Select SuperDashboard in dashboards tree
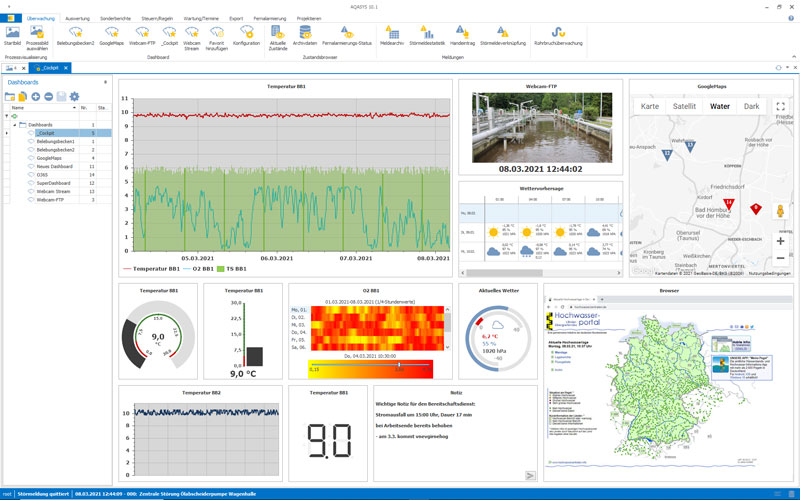Viewport: 800px width, 500px height. [x=54, y=183]
